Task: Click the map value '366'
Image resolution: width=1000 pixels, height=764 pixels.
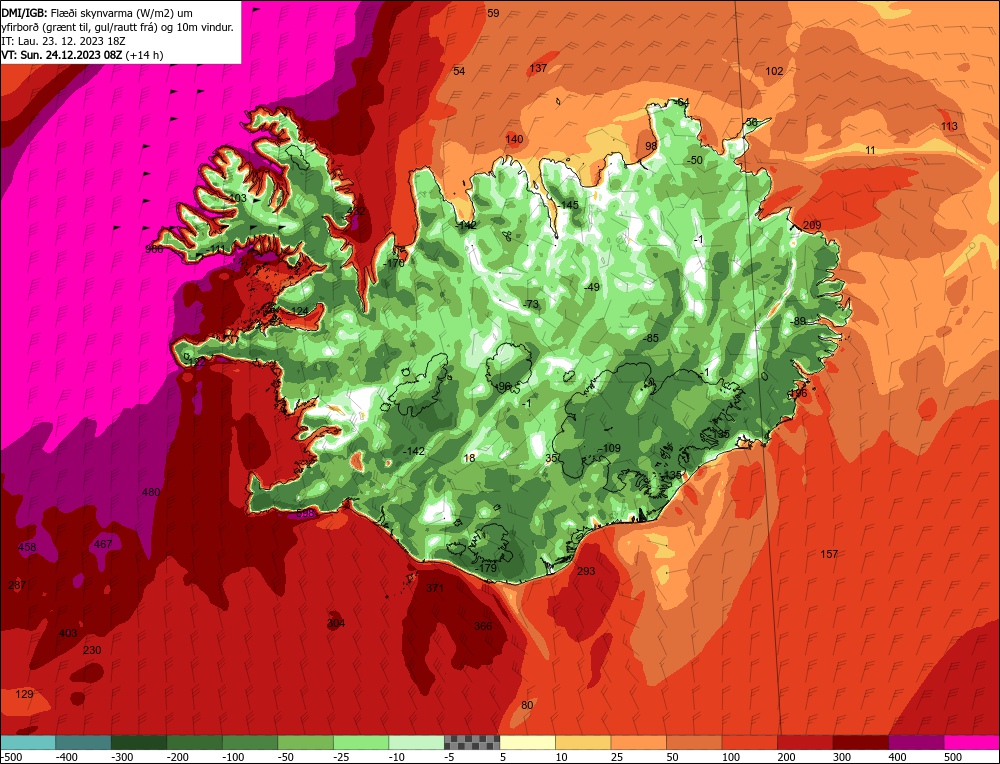Action: 483,626
